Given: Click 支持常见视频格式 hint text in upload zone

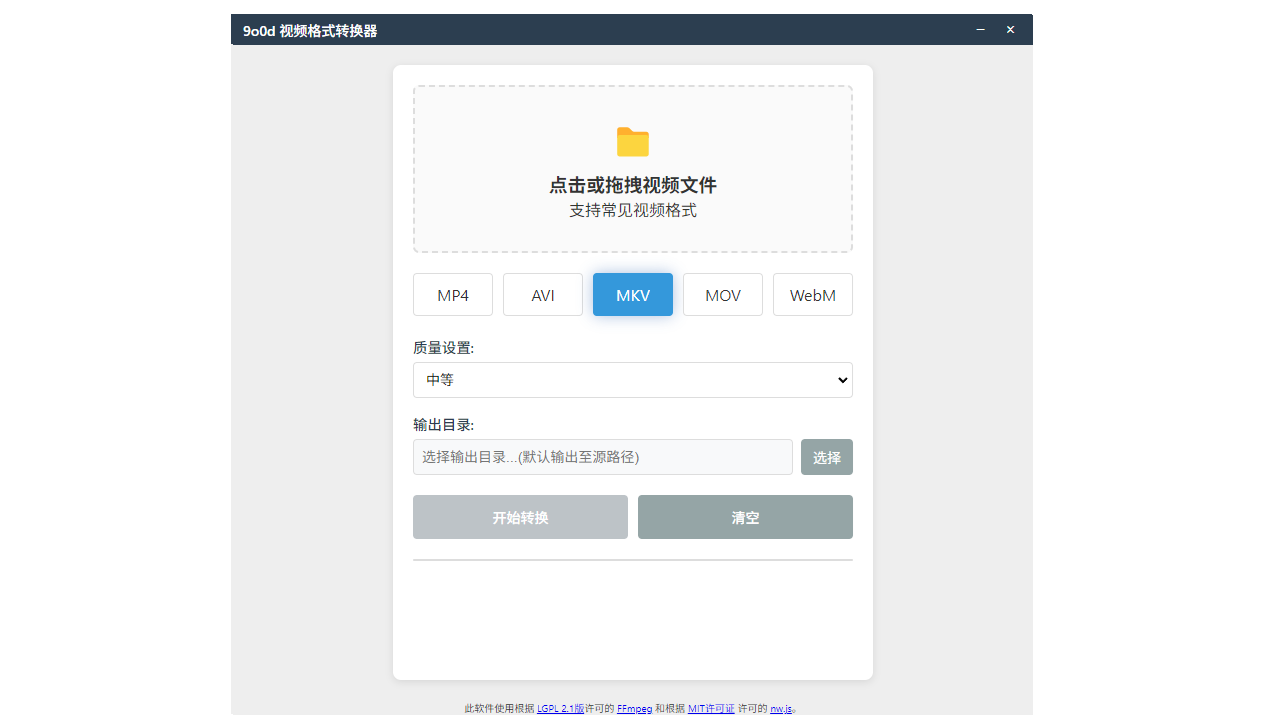Looking at the screenshot, I should [x=632, y=210].
